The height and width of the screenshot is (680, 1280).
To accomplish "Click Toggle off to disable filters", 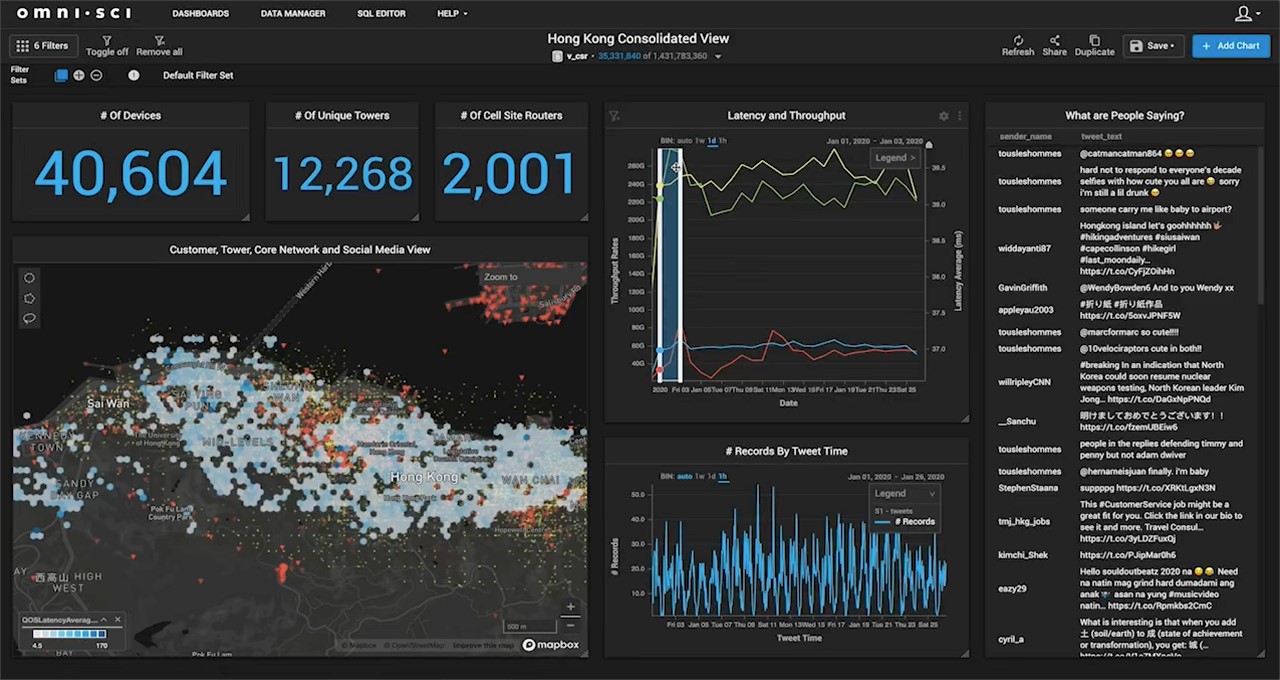I will coord(107,45).
